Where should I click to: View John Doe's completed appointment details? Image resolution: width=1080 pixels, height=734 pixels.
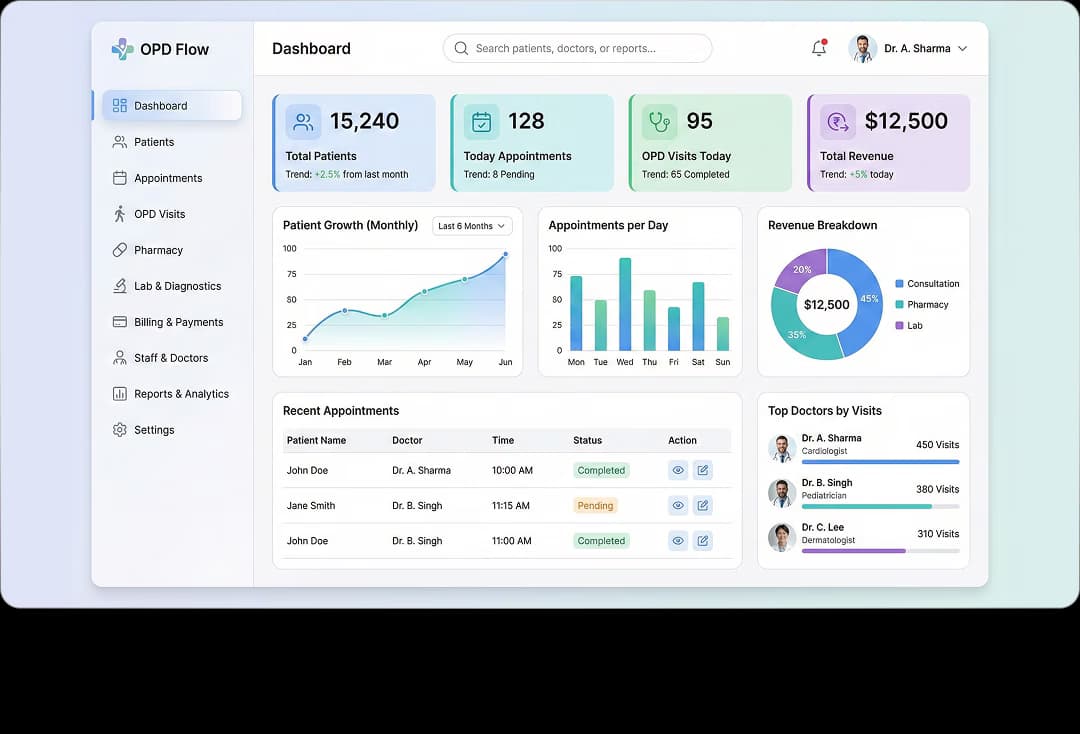point(678,470)
